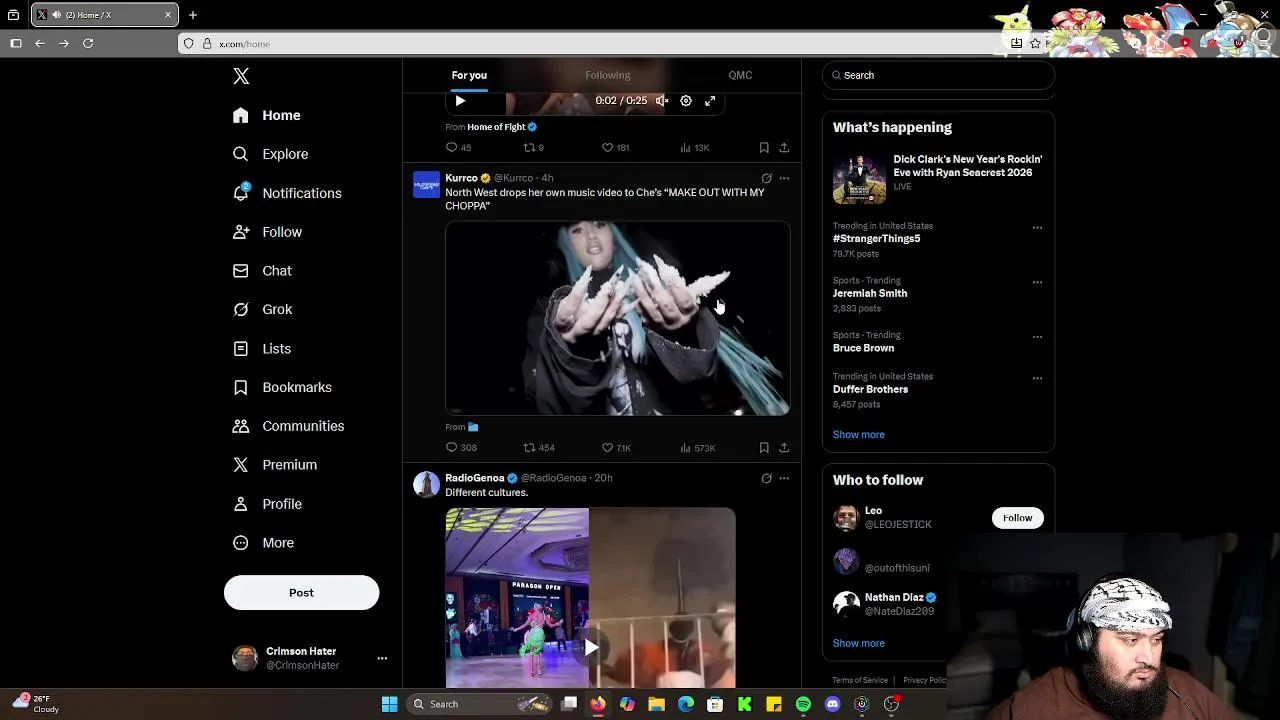
Task: Open more options on the RadioGenoa post
Action: (x=784, y=478)
